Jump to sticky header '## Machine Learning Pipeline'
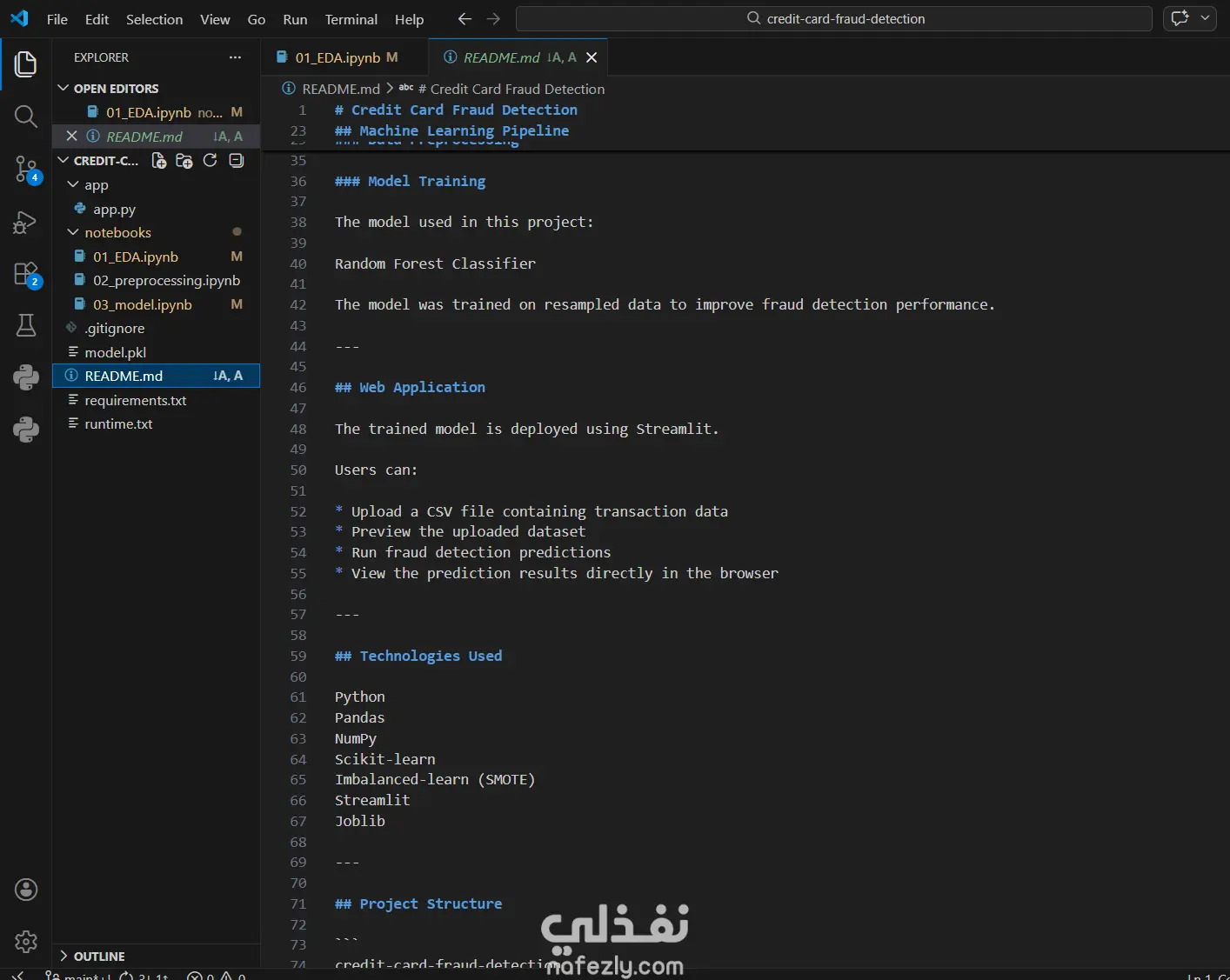Screen dimensions: 1230x980 coord(451,130)
